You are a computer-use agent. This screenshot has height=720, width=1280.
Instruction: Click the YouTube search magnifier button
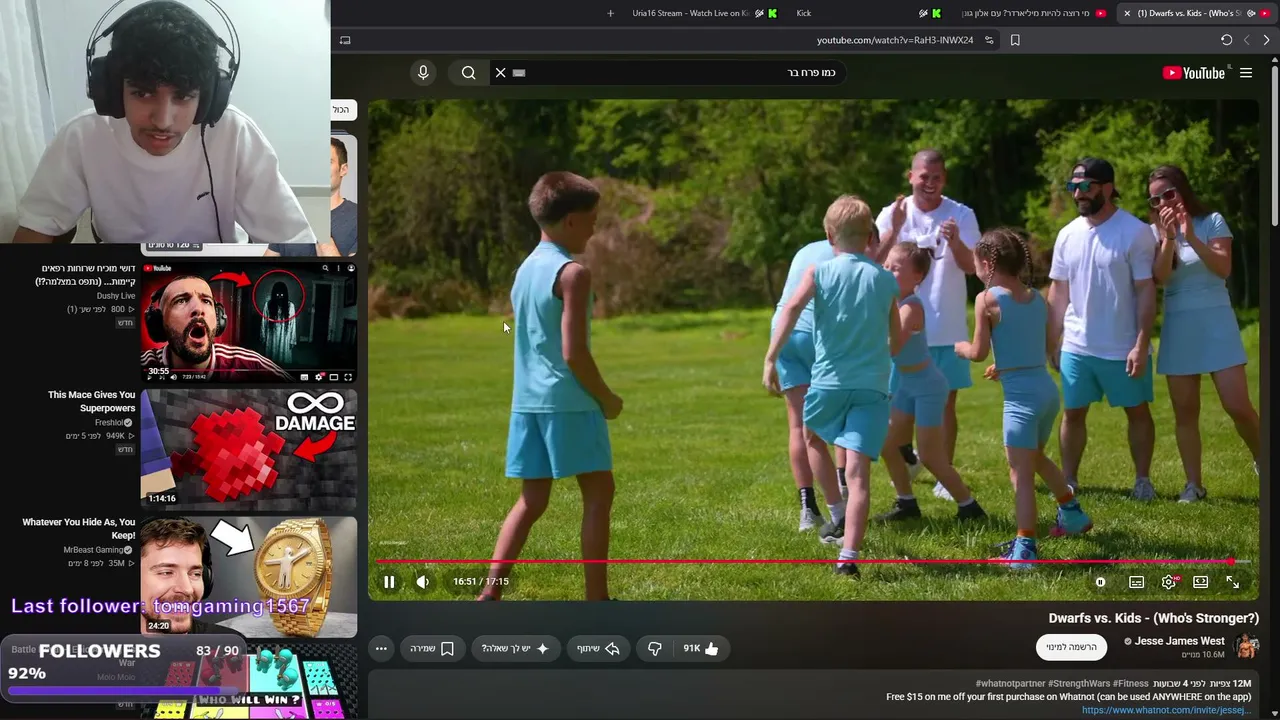(468, 73)
